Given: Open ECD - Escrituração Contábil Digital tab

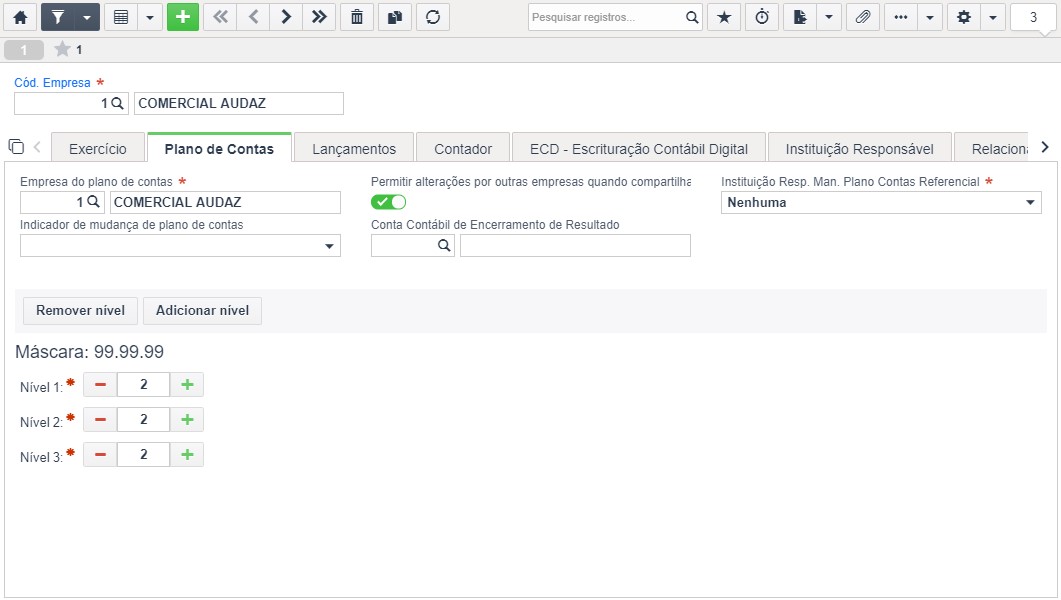Looking at the screenshot, I should pos(639,149).
